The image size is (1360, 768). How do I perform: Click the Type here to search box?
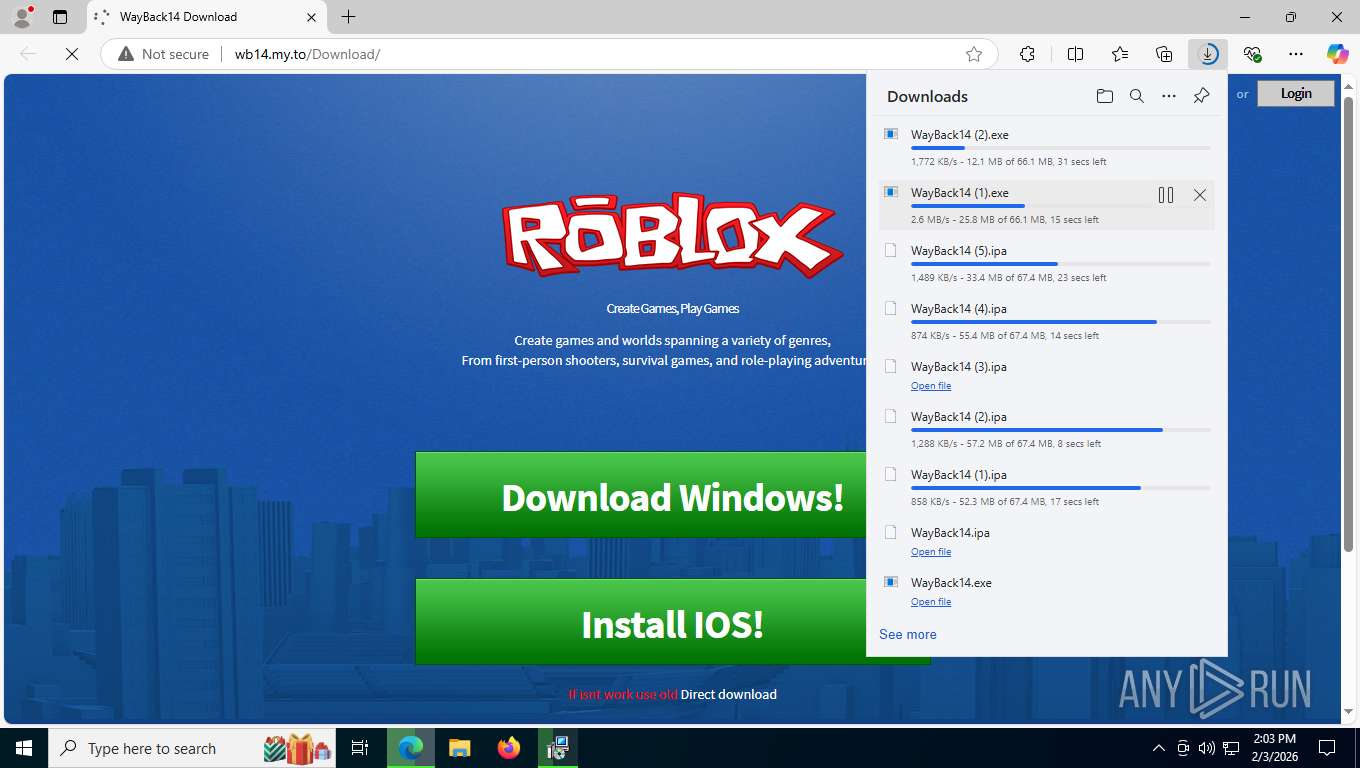click(193, 748)
